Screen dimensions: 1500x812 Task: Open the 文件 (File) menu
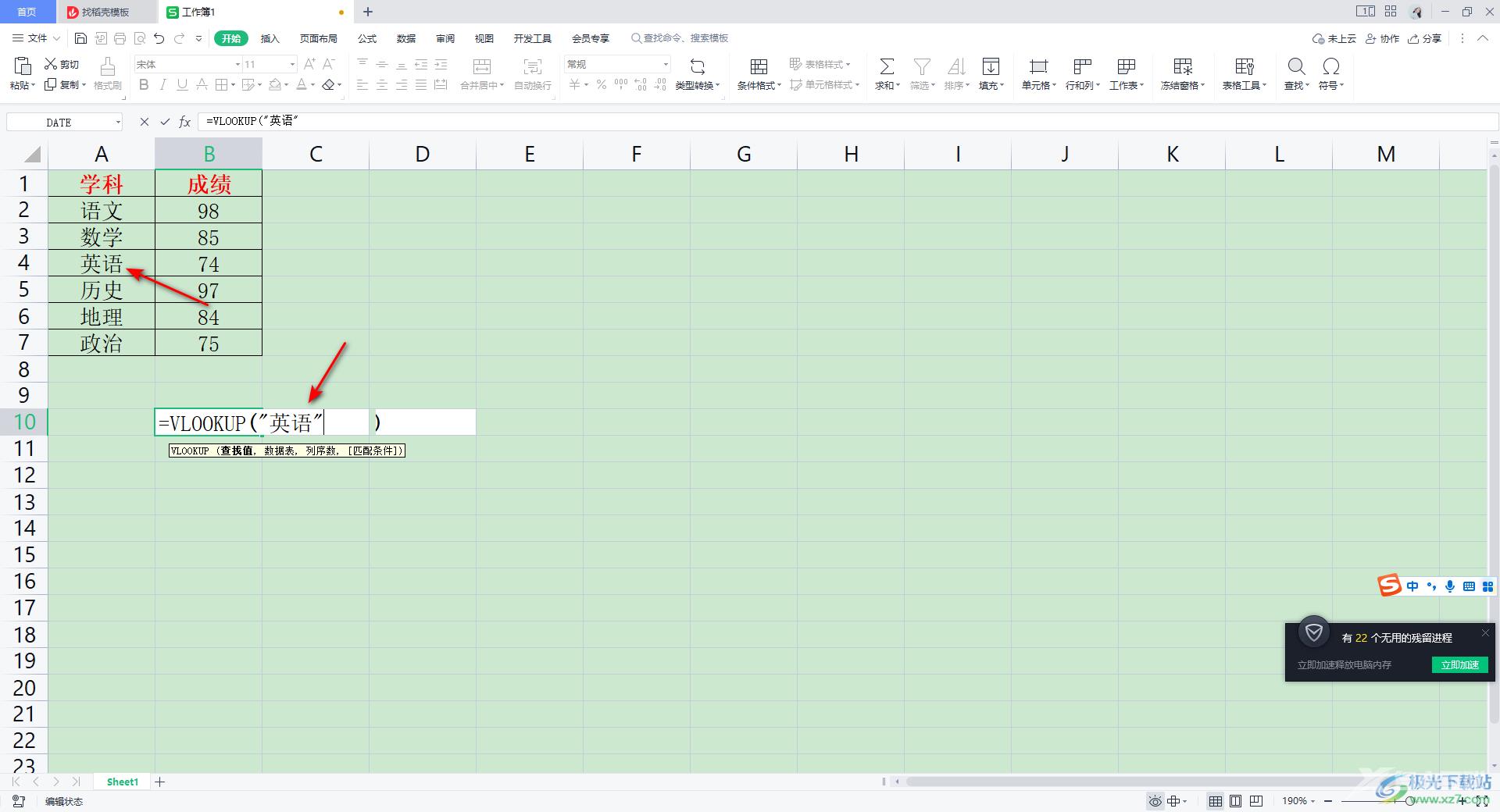pyautogui.click(x=36, y=38)
